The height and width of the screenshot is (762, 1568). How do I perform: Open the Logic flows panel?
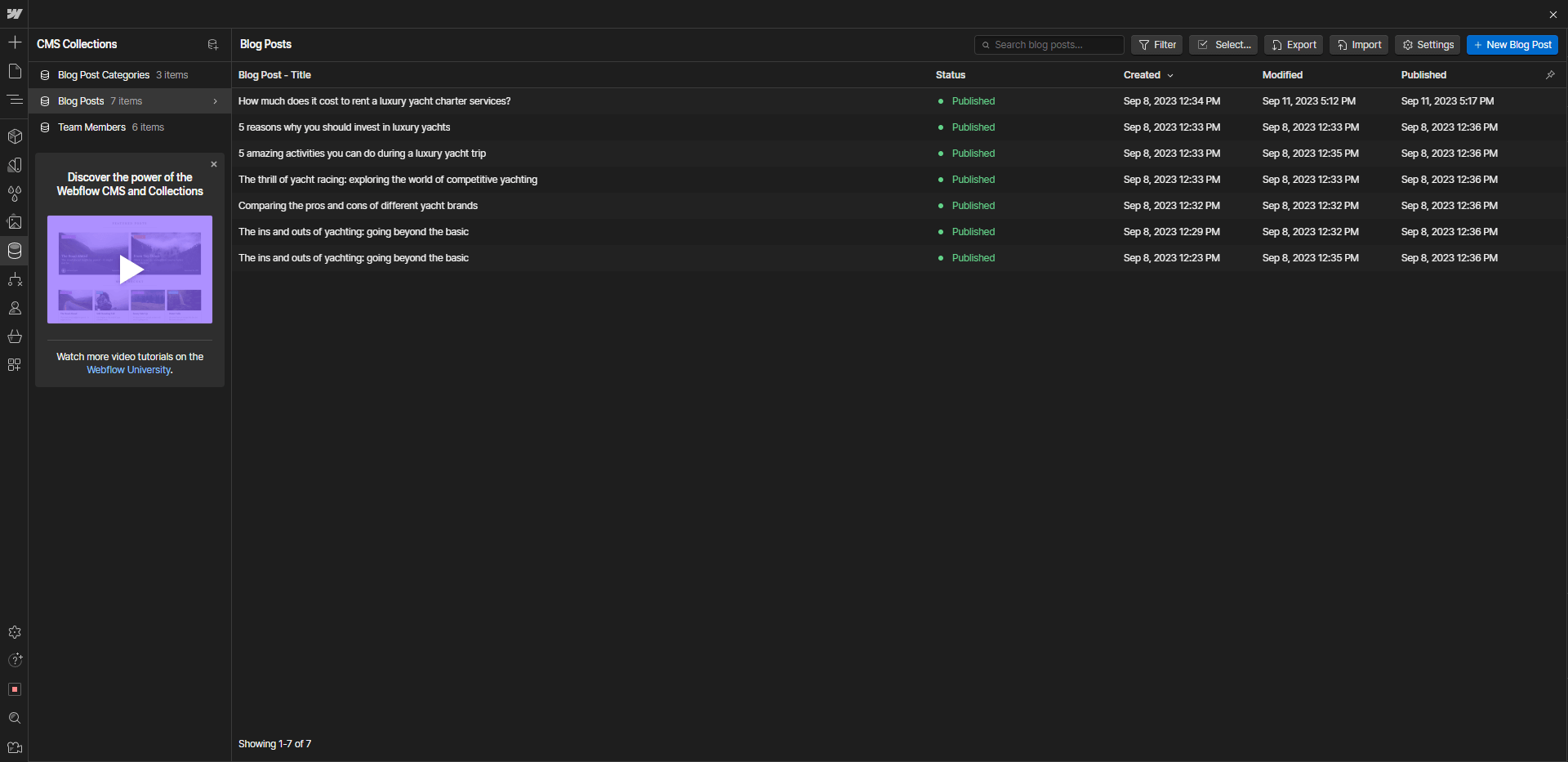[x=15, y=280]
